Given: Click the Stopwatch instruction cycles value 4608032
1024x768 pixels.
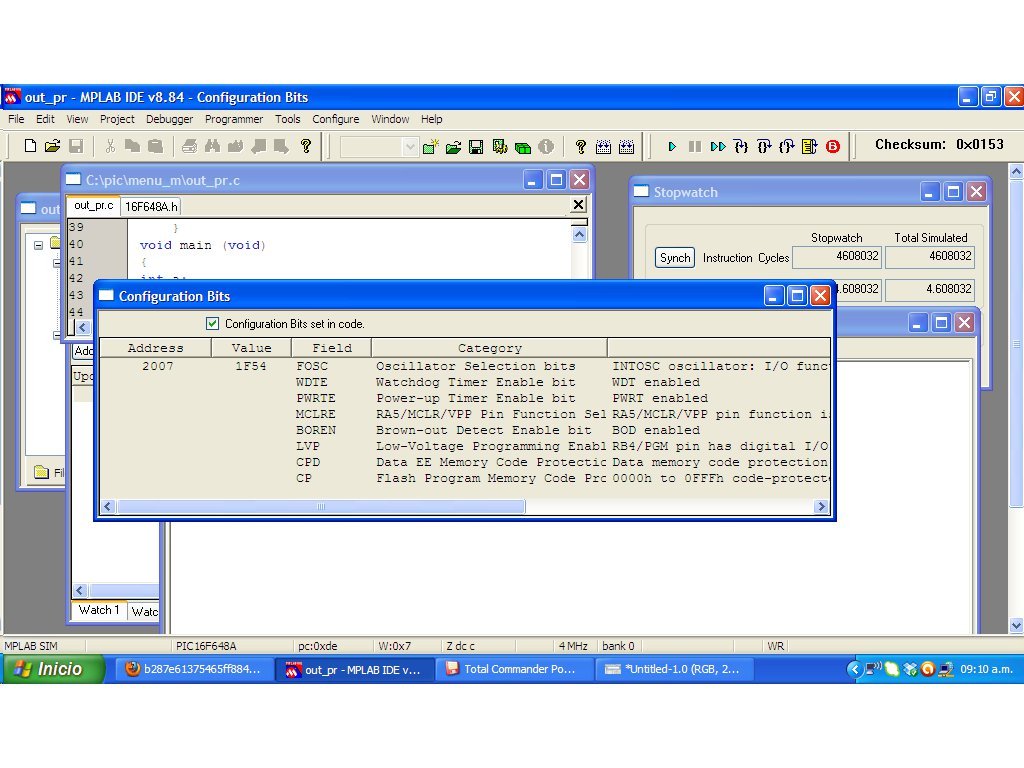Looking at the screenshot, I should click(x=837, y=256).
